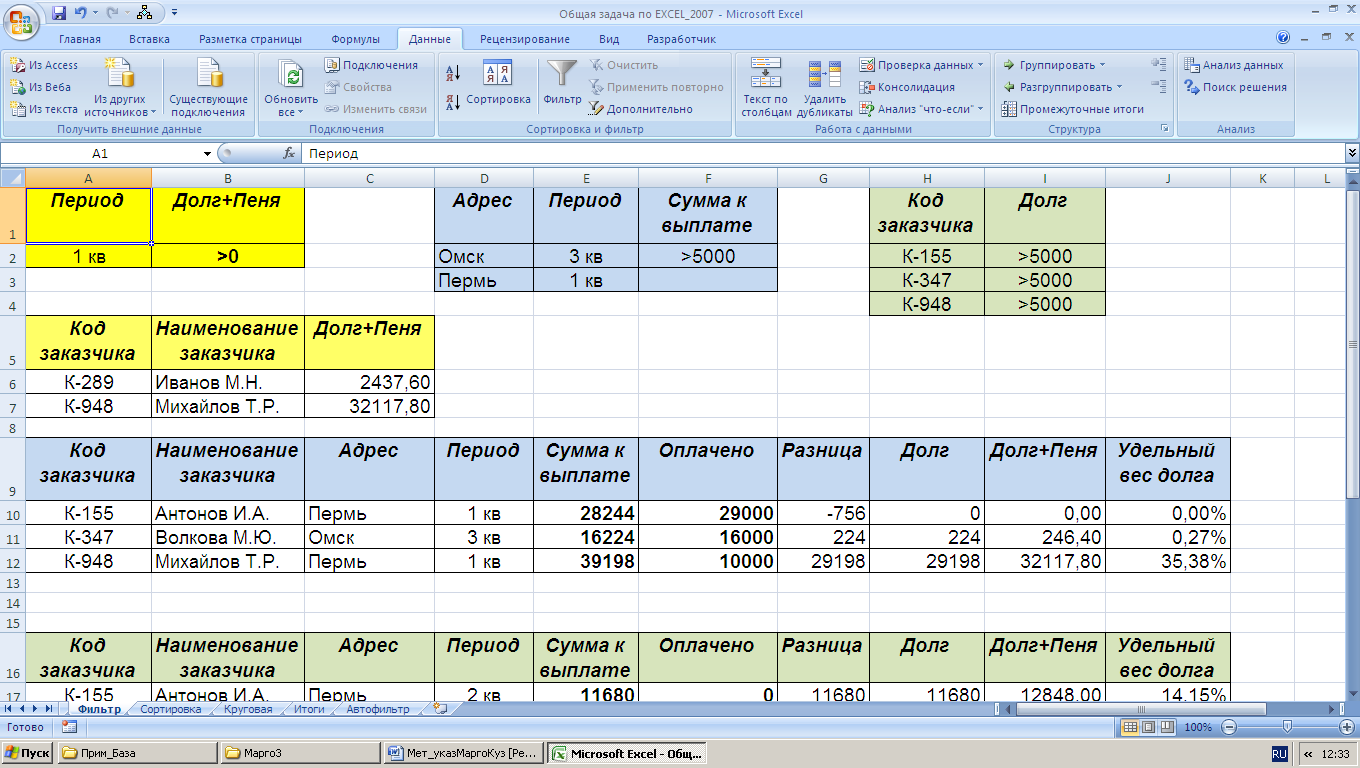Import data From Web (Из Веба)
This screenshot has height=768, width=1360.
tap(41, 87)
